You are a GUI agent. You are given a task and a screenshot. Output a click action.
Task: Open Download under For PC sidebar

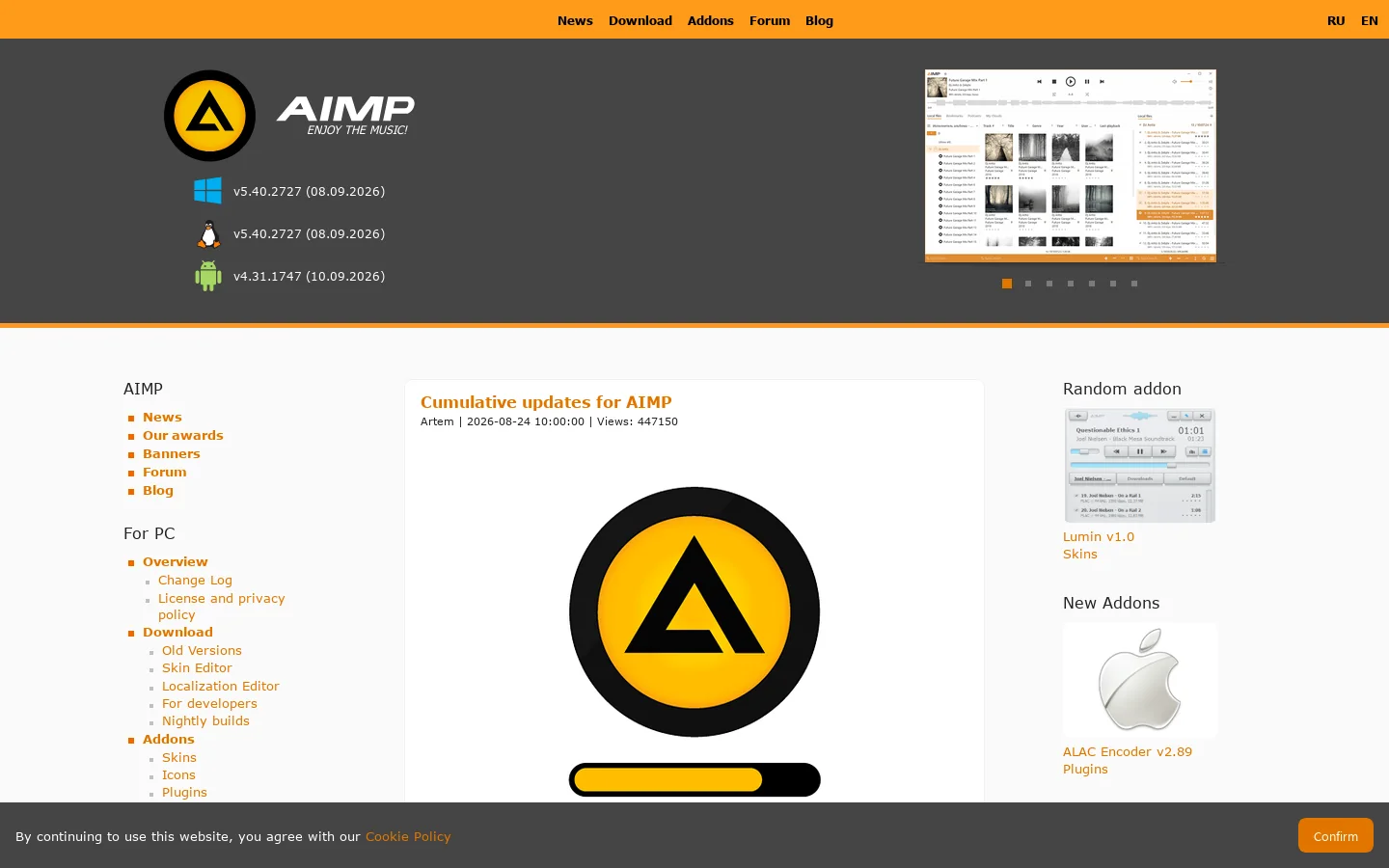click(x=177, y=632)
